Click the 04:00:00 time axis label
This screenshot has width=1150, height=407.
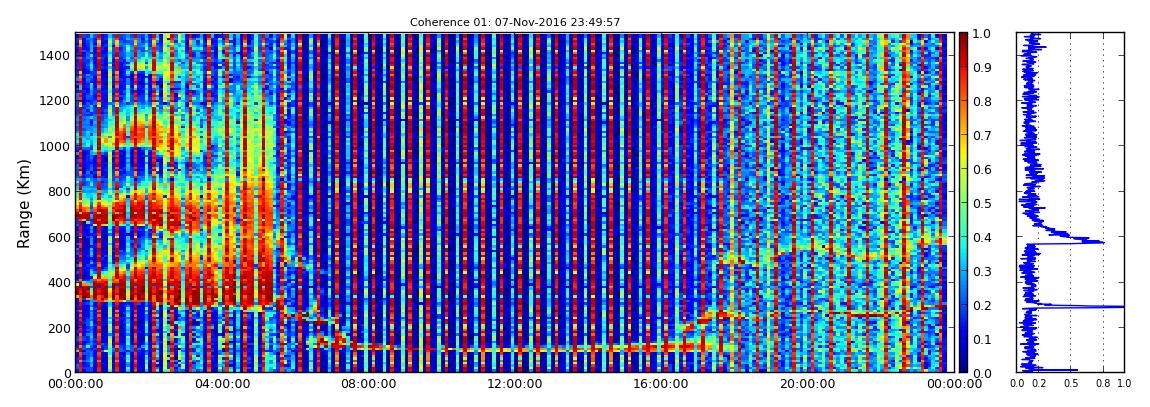tap(221, 385)
